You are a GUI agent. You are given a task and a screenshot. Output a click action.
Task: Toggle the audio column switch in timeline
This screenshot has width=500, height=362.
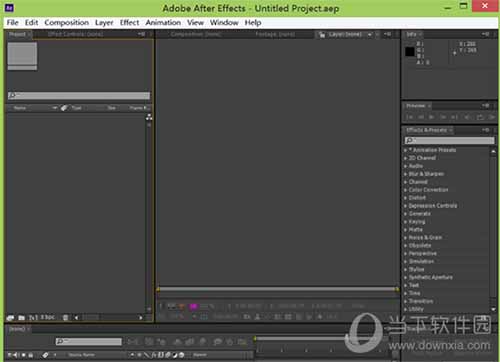coord(15,355)
